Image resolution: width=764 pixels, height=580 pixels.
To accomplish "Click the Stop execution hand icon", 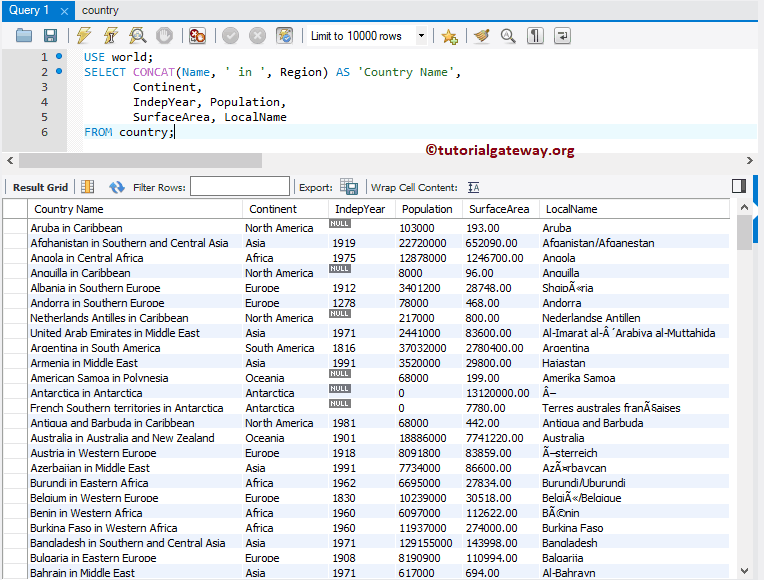I will [x=164, y=36].
